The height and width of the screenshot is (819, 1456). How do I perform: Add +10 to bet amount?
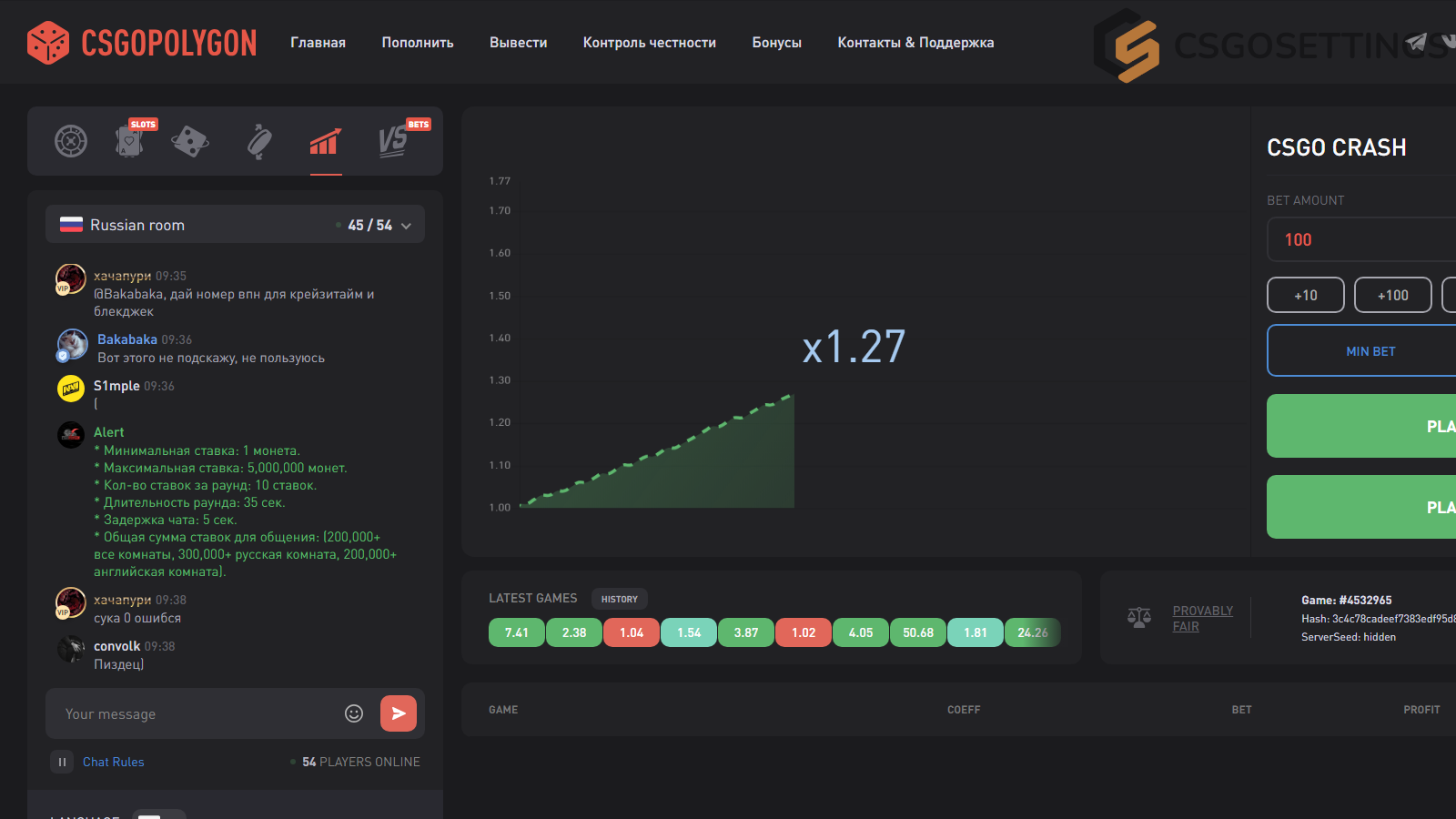(1306, 295)
